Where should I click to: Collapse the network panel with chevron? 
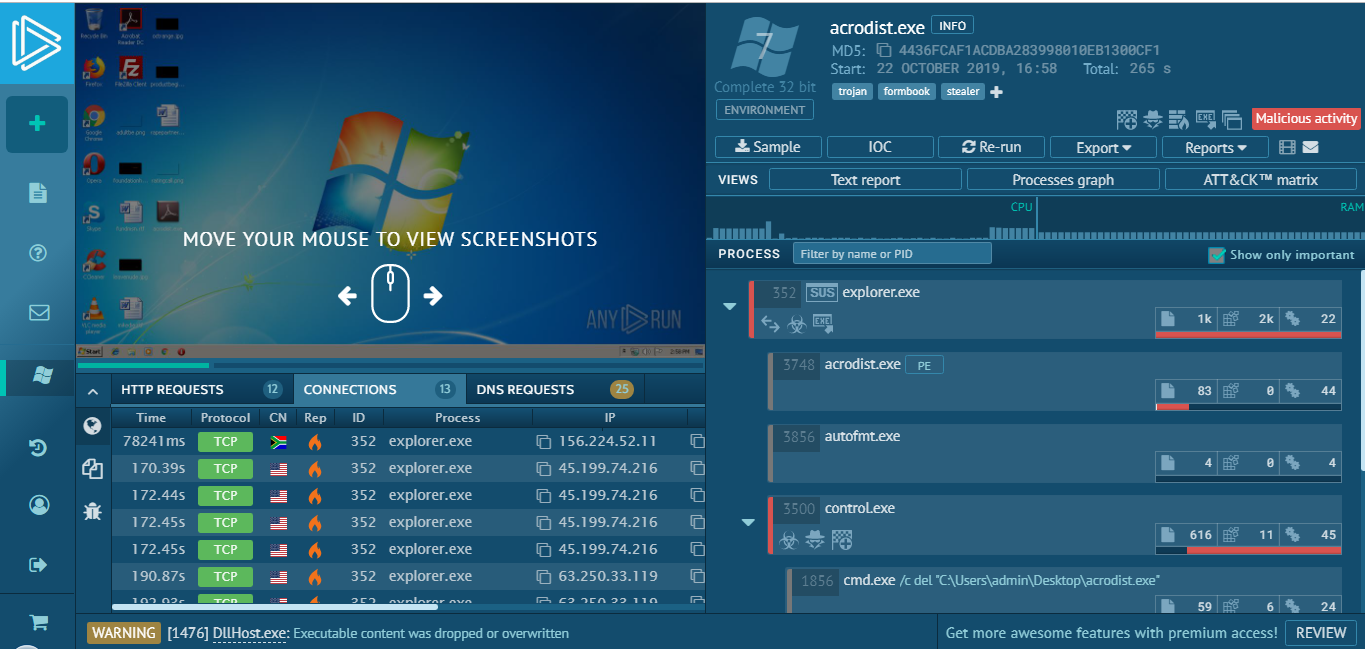[x=92, y=391]
